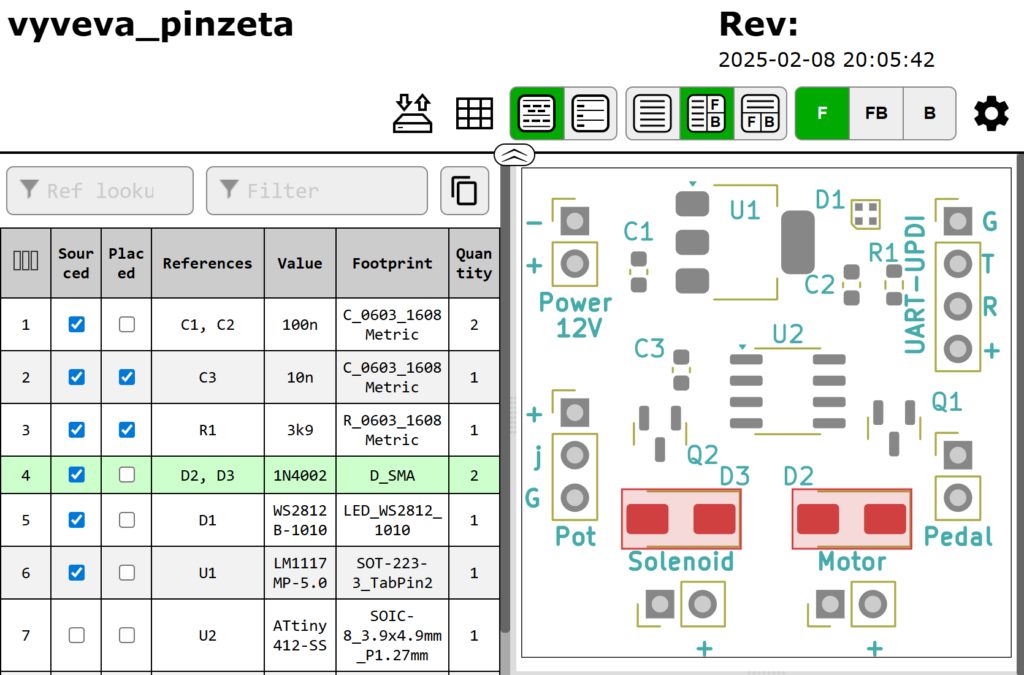The image size is (1024, 675).
Task: Collapse the header with the chevron button
Action: pyautogui.click(x=514, y=154)
